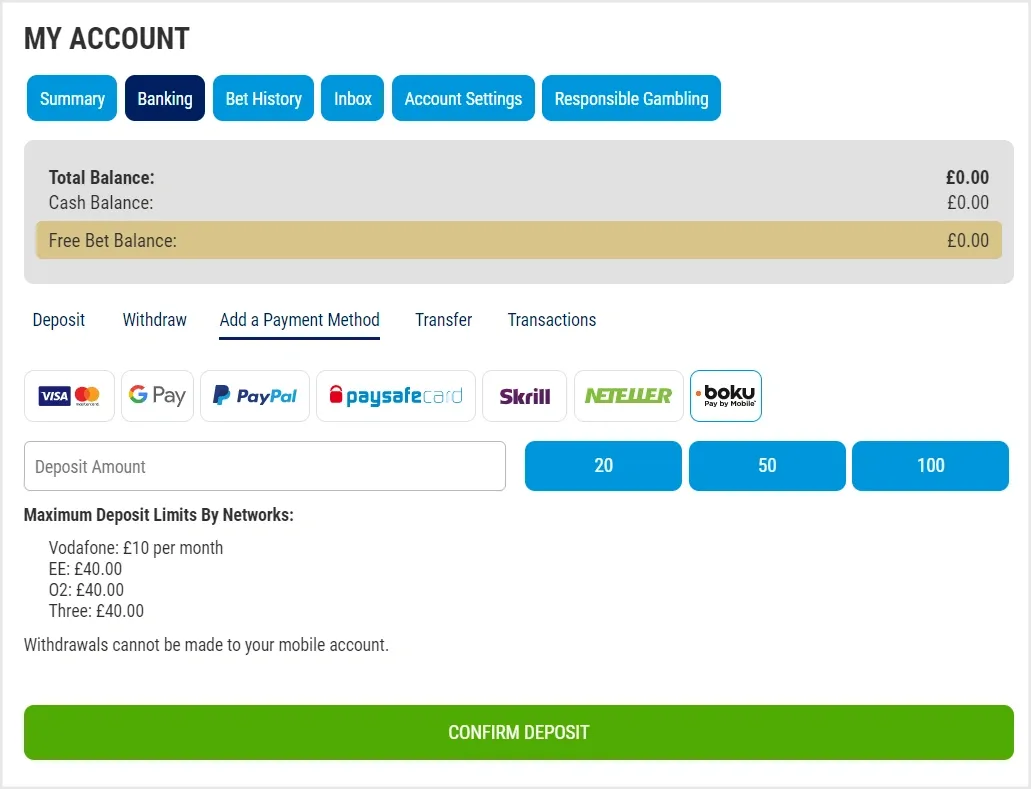Open the Withdraw section
Screen dimensions: 1031x789
click(154, 320)
